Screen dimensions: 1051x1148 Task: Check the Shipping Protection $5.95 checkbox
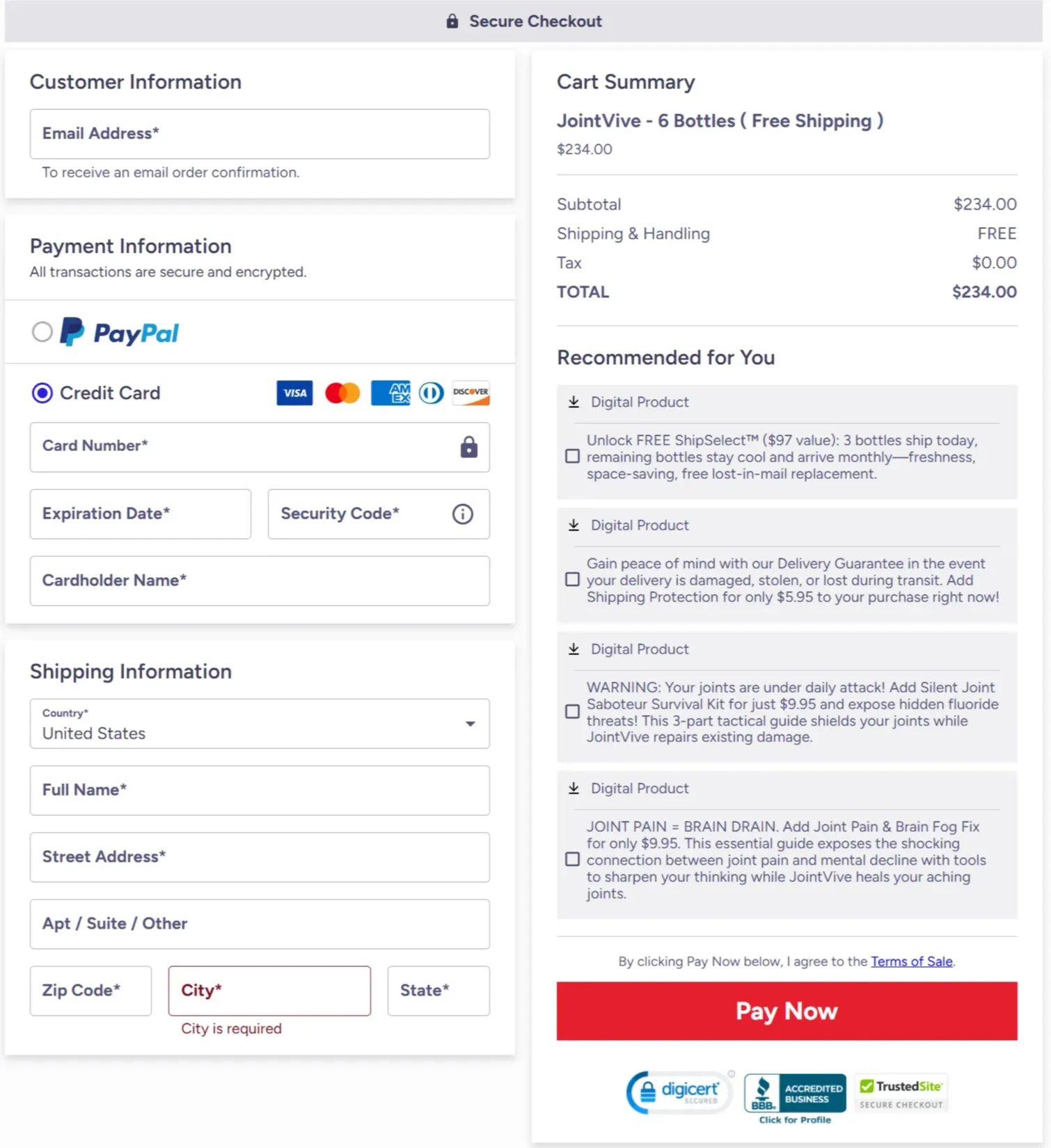(x=572, y=580)
